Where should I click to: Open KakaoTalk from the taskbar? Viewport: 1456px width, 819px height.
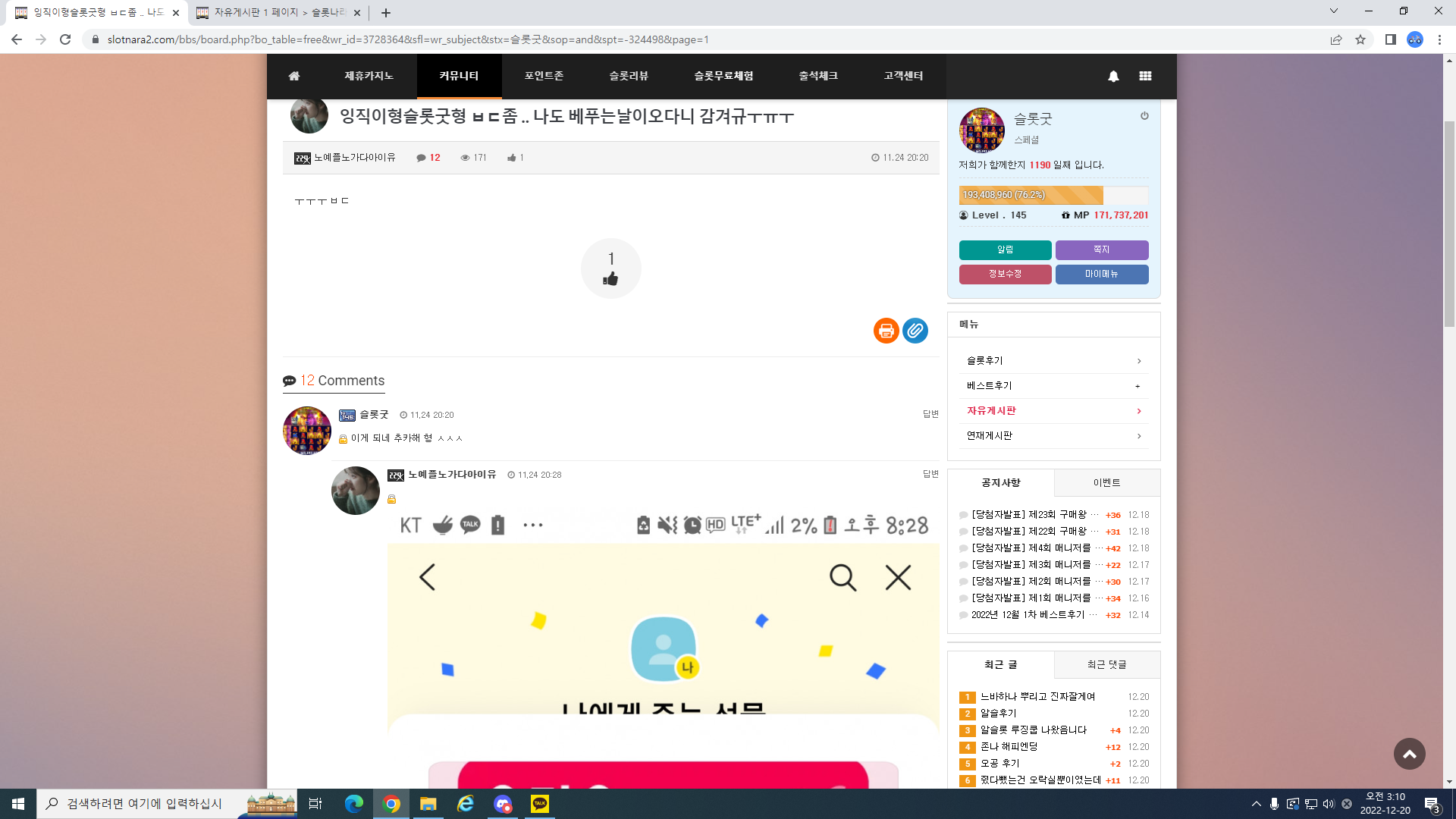(540, 804)
